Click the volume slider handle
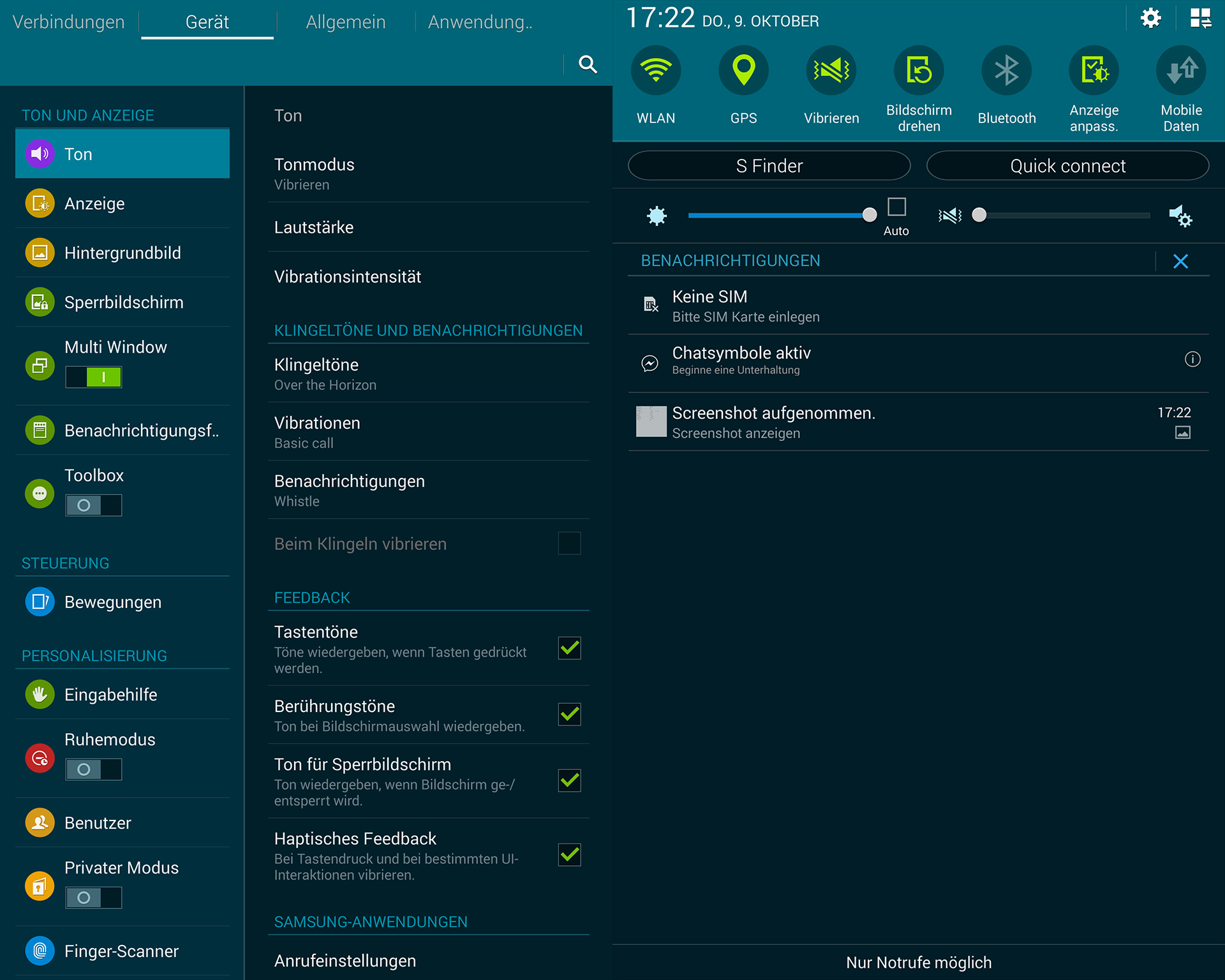The width and height of the screenshot is (1225, 980). 979,215
